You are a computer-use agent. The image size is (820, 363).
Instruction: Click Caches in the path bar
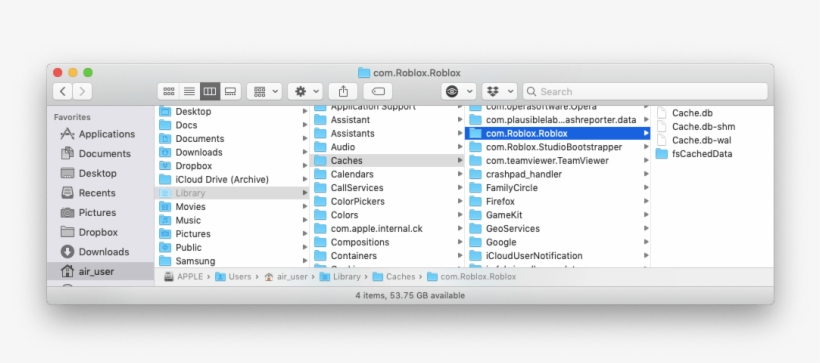[394, 277]
